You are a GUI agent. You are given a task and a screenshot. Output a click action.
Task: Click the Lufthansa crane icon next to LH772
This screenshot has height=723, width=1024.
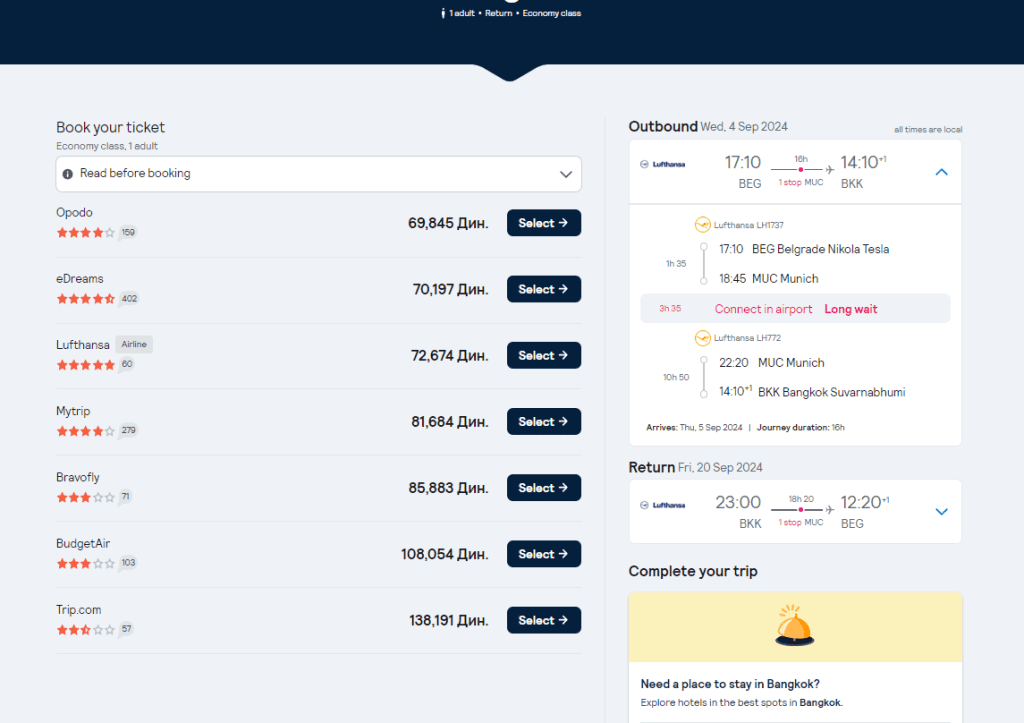(702, 338)
